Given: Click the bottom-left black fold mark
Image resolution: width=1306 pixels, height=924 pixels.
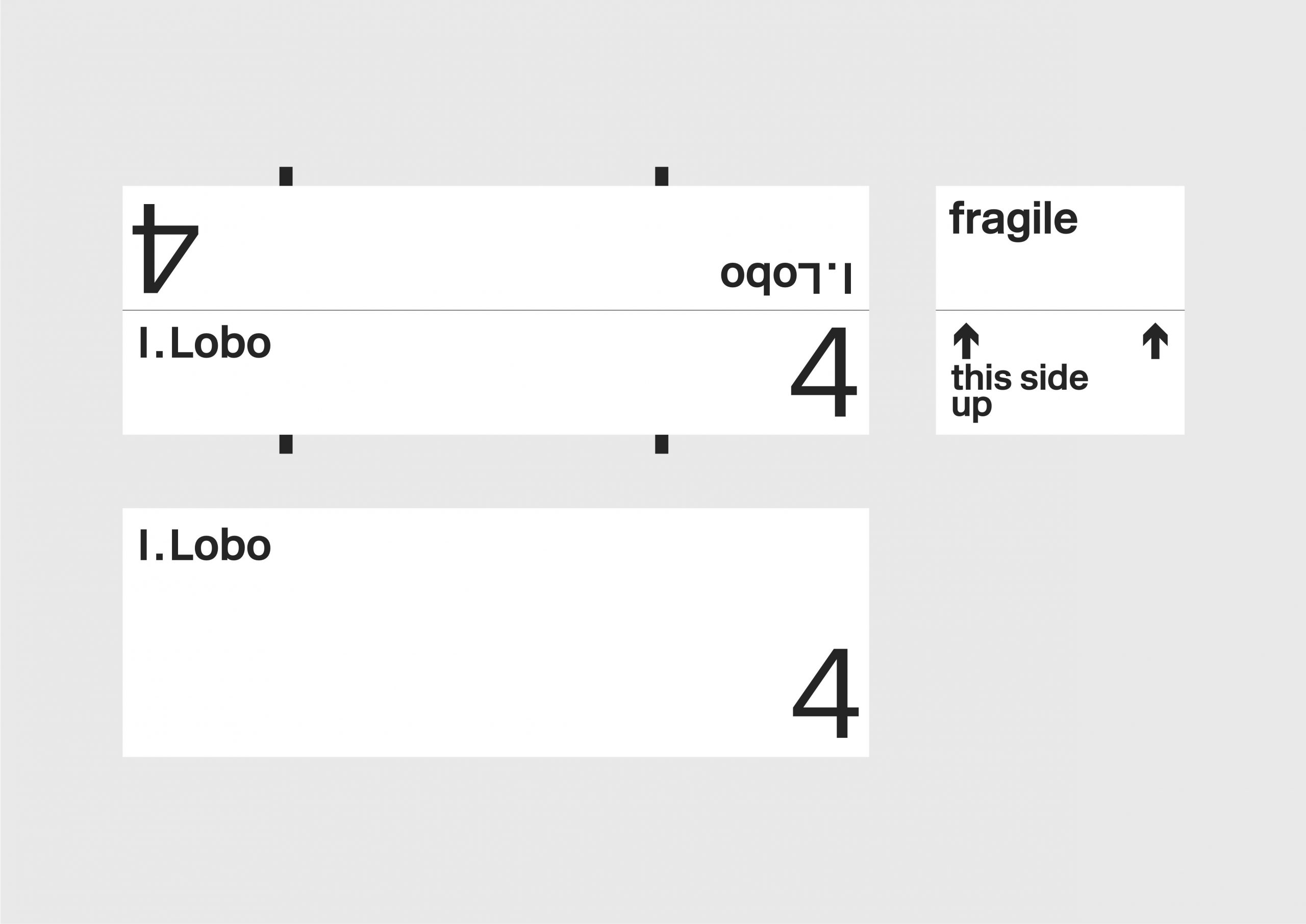Looking at the screenshot, I should coord(286,444).
